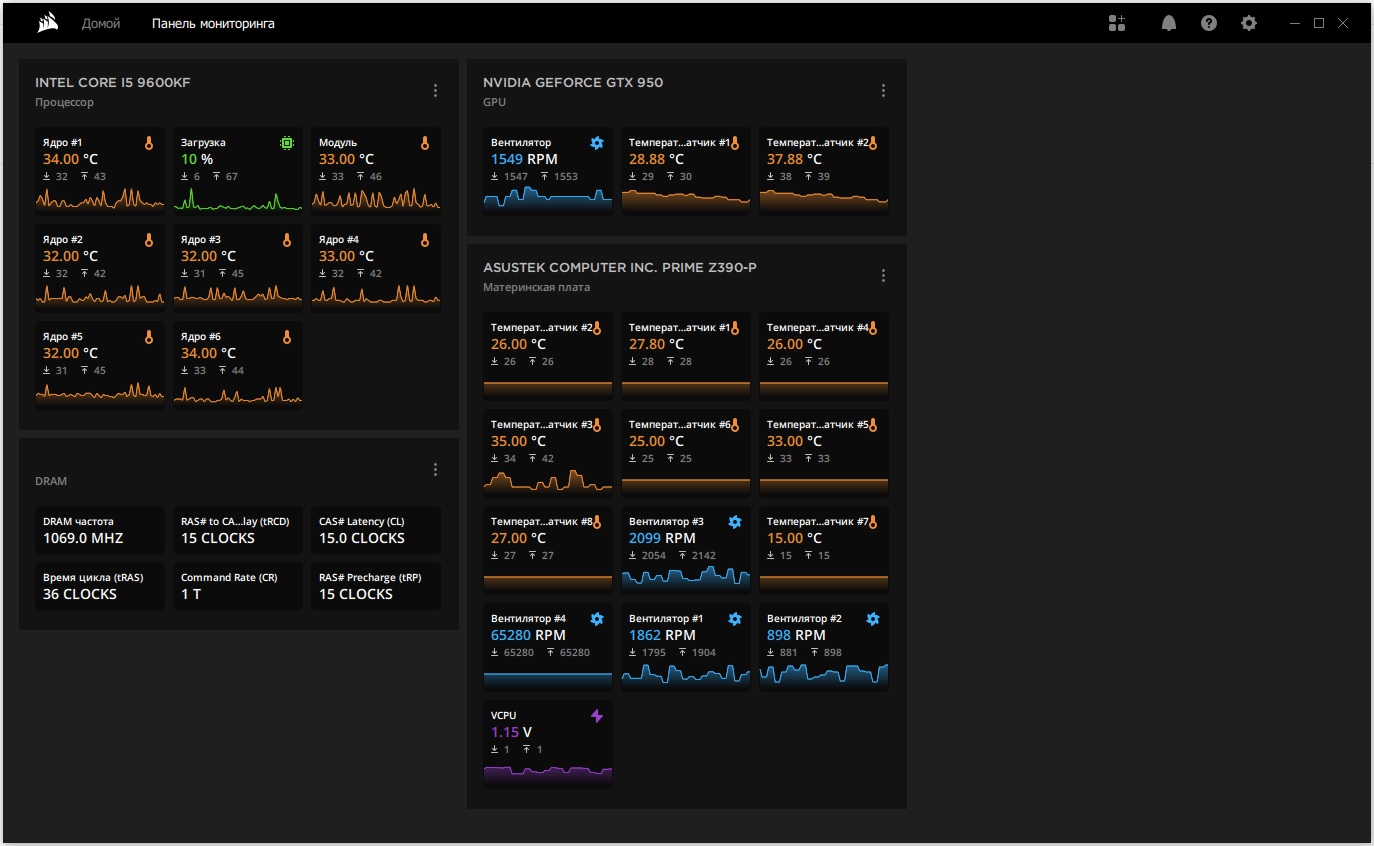The height and width of the screenshot is (846, 1374).
Task: Click the green chip icon on Загрузка
Action: point(287,143)
